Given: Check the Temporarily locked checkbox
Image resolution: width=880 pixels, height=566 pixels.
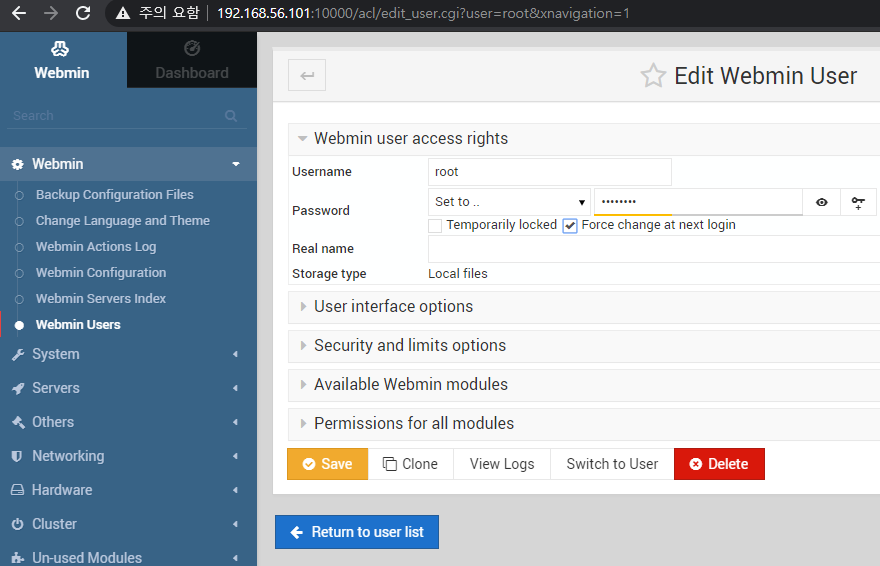Looking at the screenshot, I should [435, 226].
